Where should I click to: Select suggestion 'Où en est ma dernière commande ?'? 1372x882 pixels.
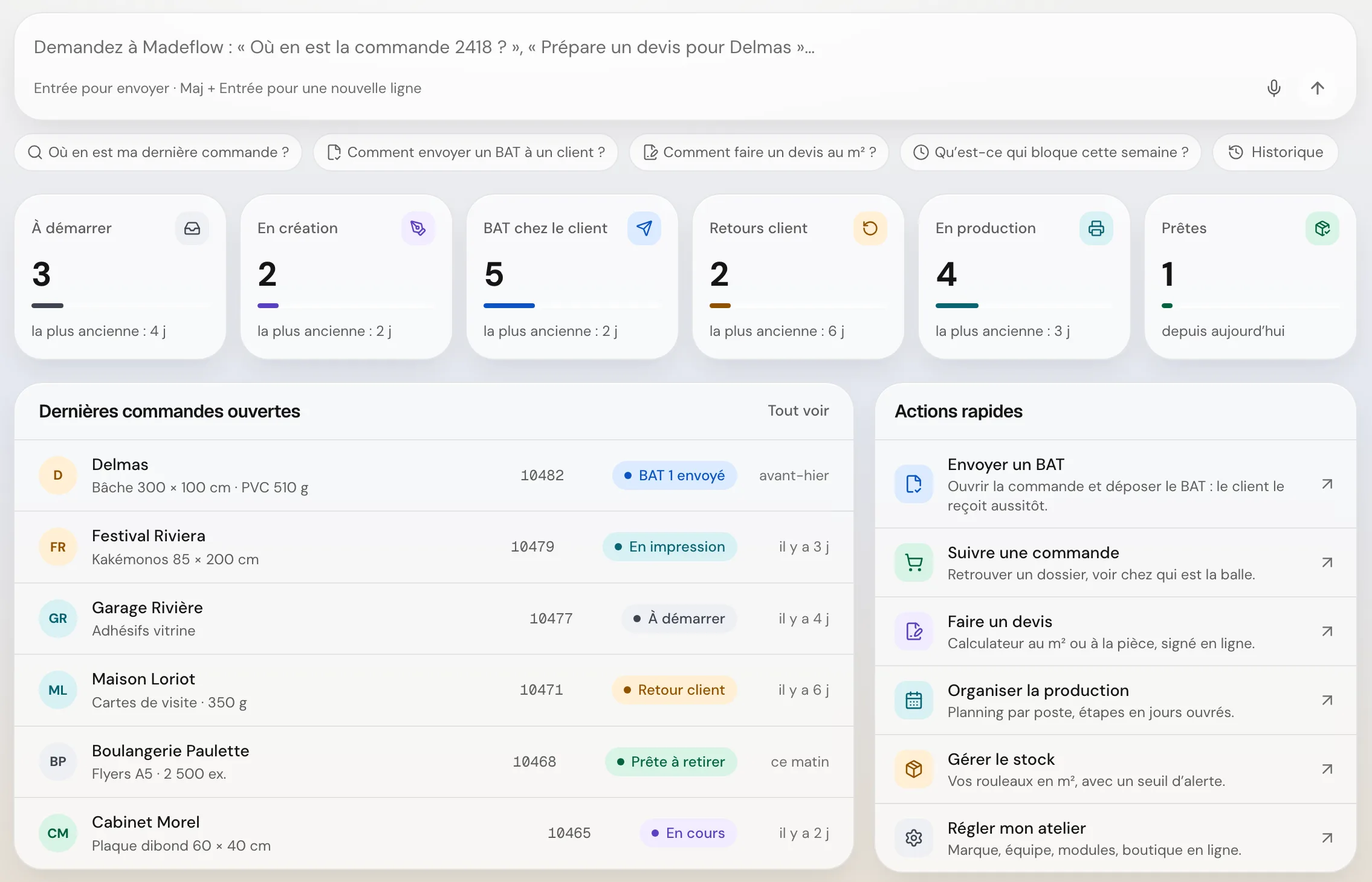tap(158, 152)
